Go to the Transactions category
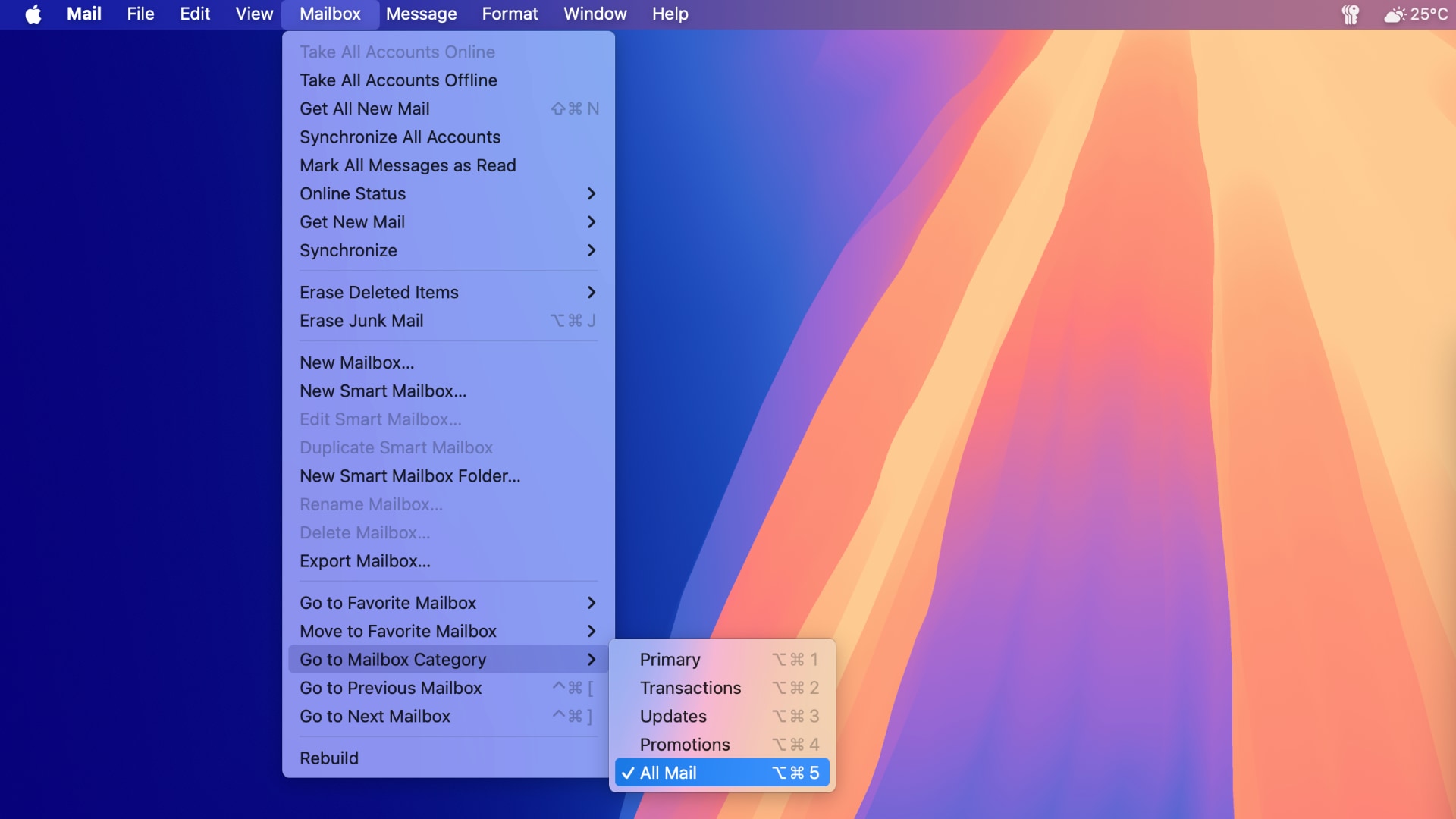Image resolution: width=1456 pixels, height=819 pixels. point(721,688)
